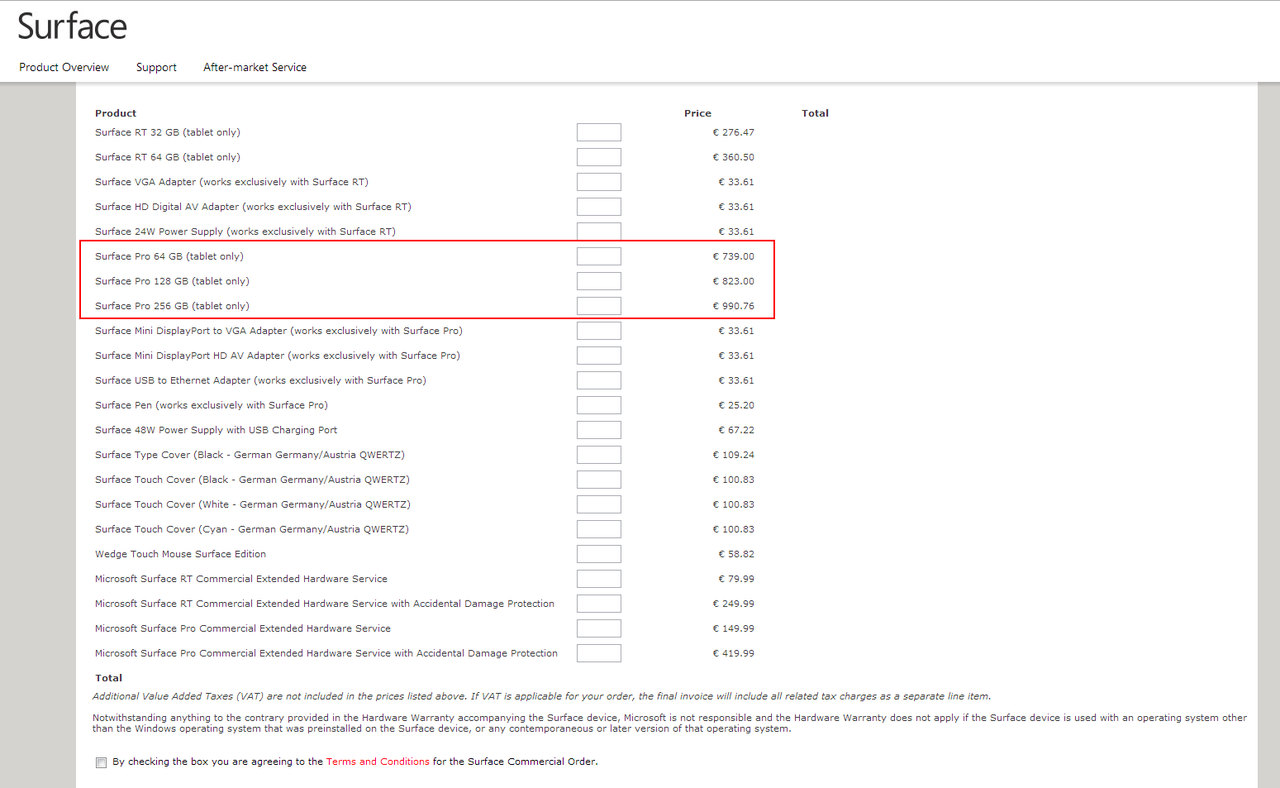Click quantity field for Mini DisplayPort to VGA Adapter

coord(599,331)
